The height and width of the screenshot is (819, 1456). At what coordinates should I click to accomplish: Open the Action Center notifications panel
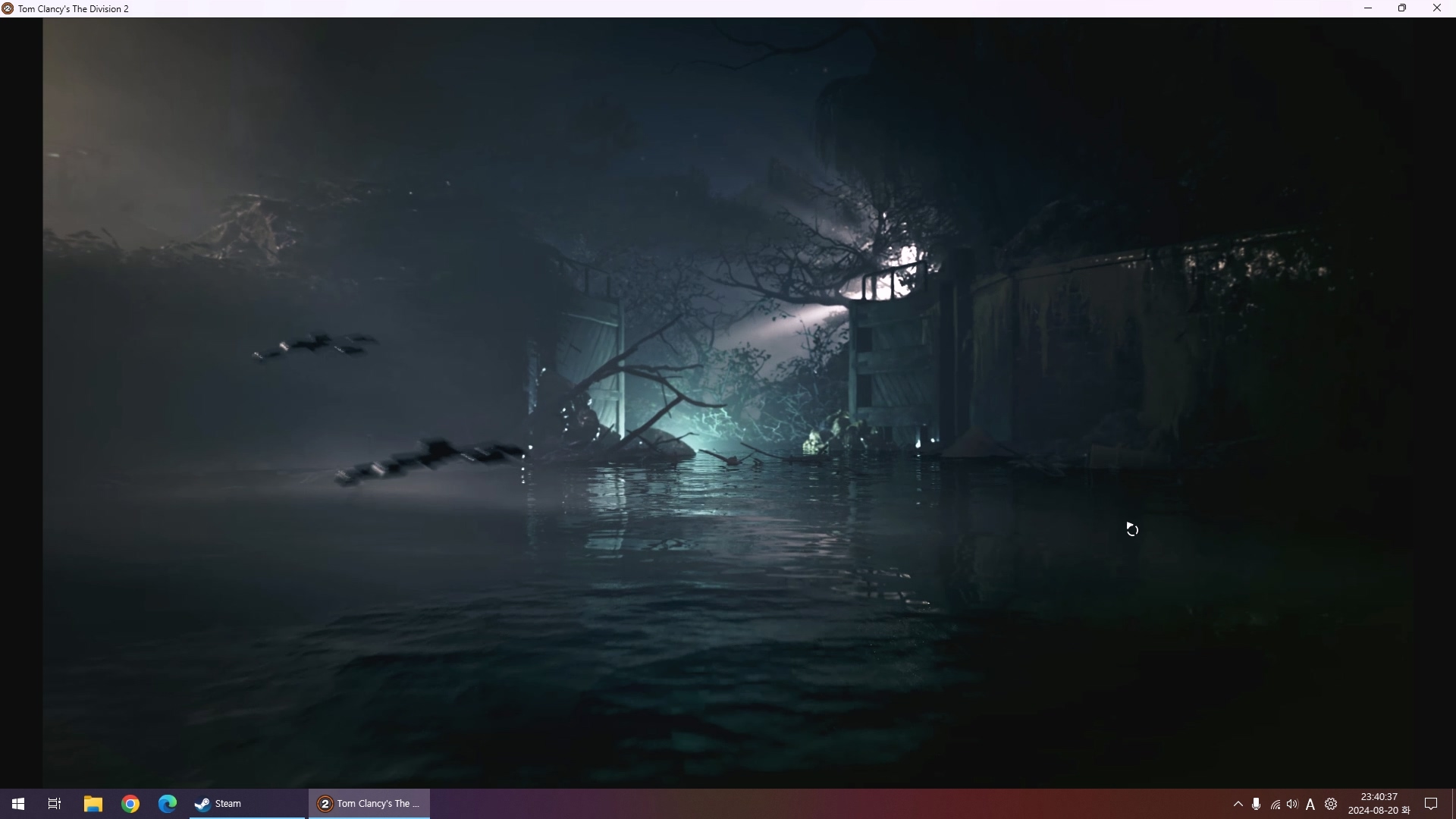pos(1432,804)
